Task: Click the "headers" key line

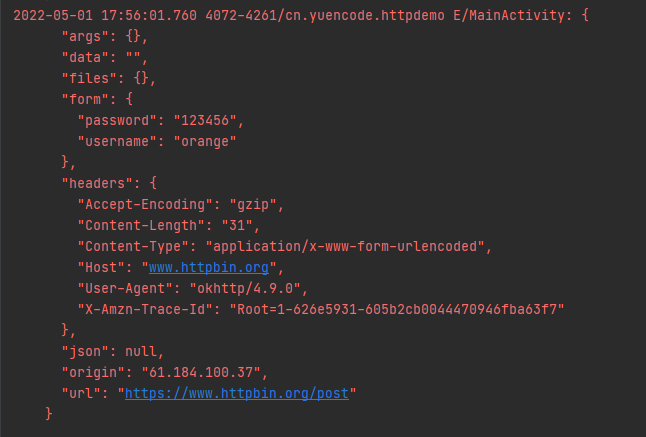Action: click(109, 184)
